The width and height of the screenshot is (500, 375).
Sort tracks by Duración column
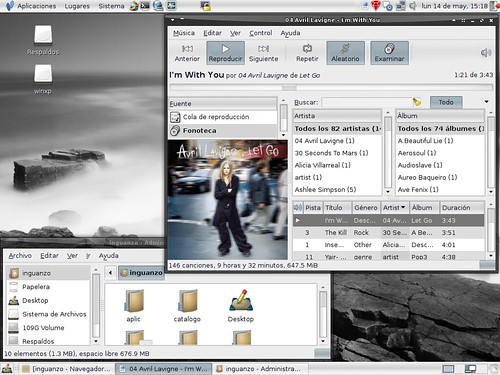tap(462, 208)
